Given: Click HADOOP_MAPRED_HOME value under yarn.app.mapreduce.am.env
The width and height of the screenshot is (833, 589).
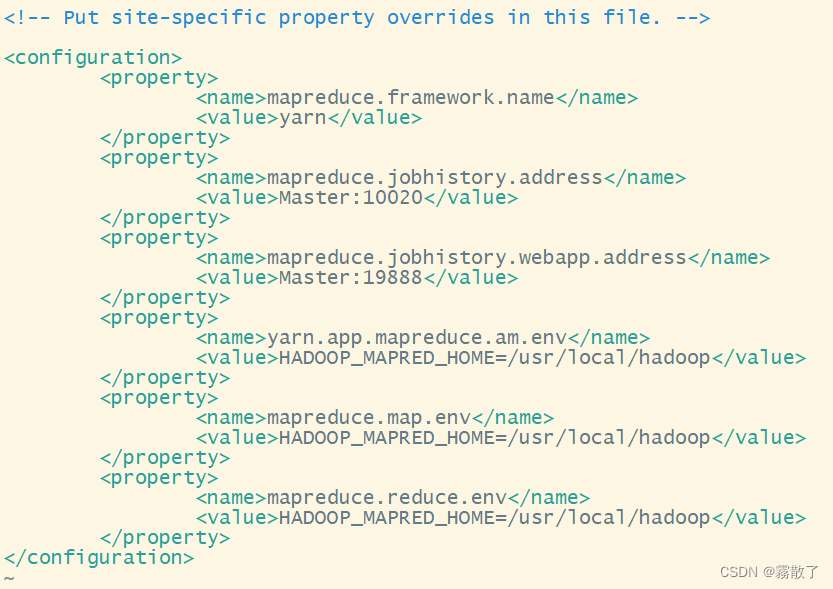Looking at the screenshot, I should [495, 358].
